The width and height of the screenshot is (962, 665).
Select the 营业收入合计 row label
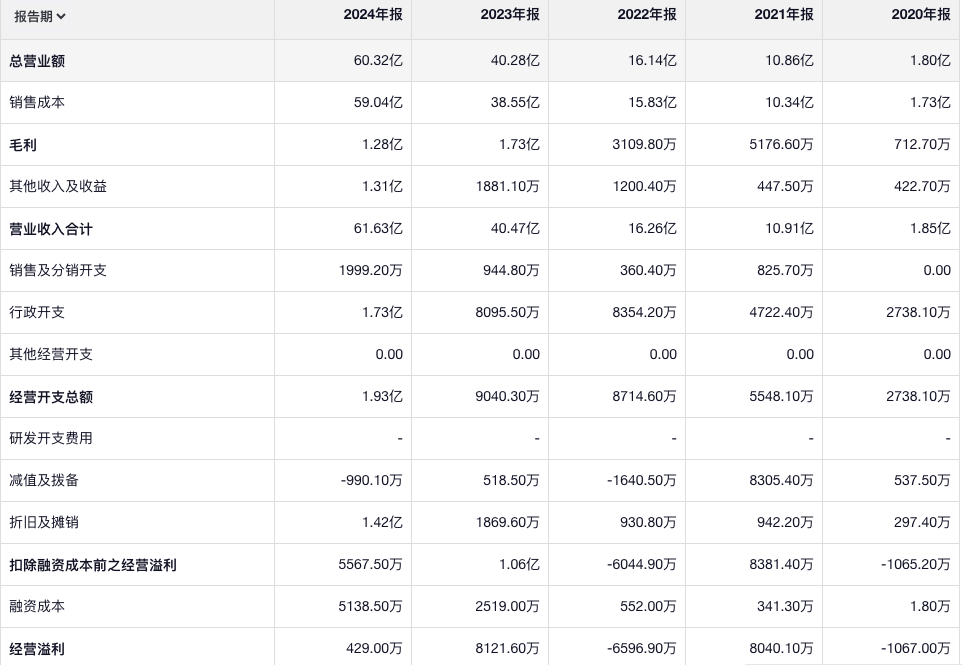[51, 229]
